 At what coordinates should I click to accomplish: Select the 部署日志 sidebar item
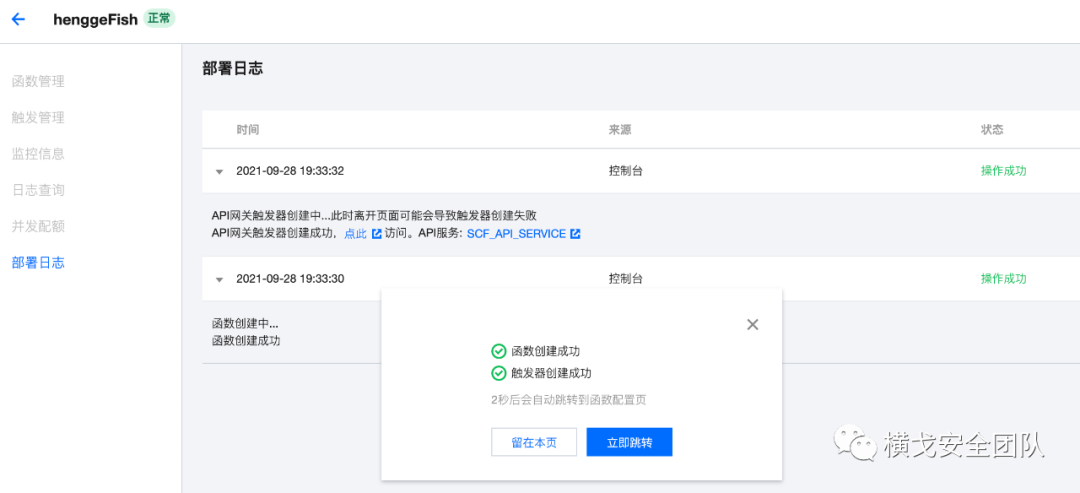click(x=38, y=262)
